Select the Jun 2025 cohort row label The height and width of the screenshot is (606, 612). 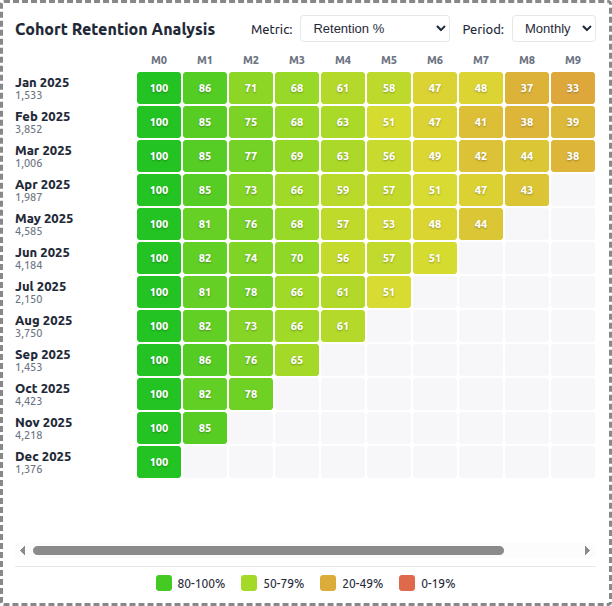coord(42,258)
